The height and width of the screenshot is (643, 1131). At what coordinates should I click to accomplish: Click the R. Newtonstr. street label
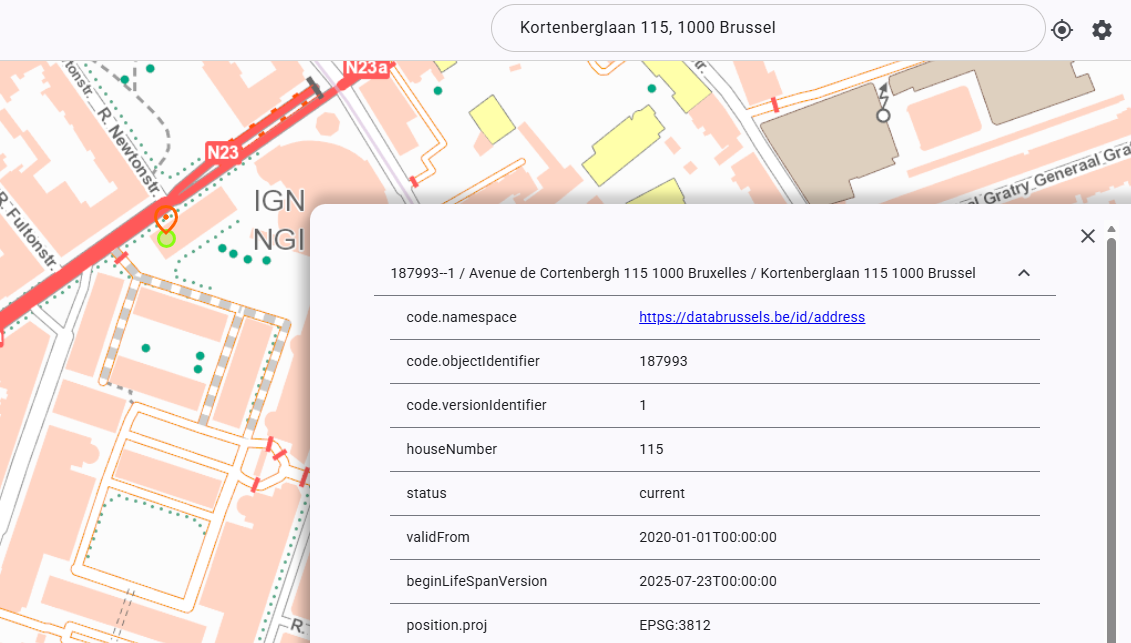click(x=127, y=150)
